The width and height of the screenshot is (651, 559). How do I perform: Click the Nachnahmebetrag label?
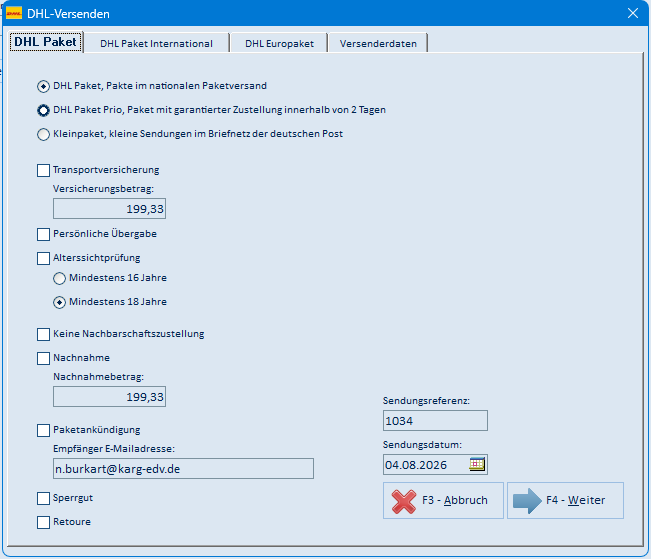tap(98, 377)
